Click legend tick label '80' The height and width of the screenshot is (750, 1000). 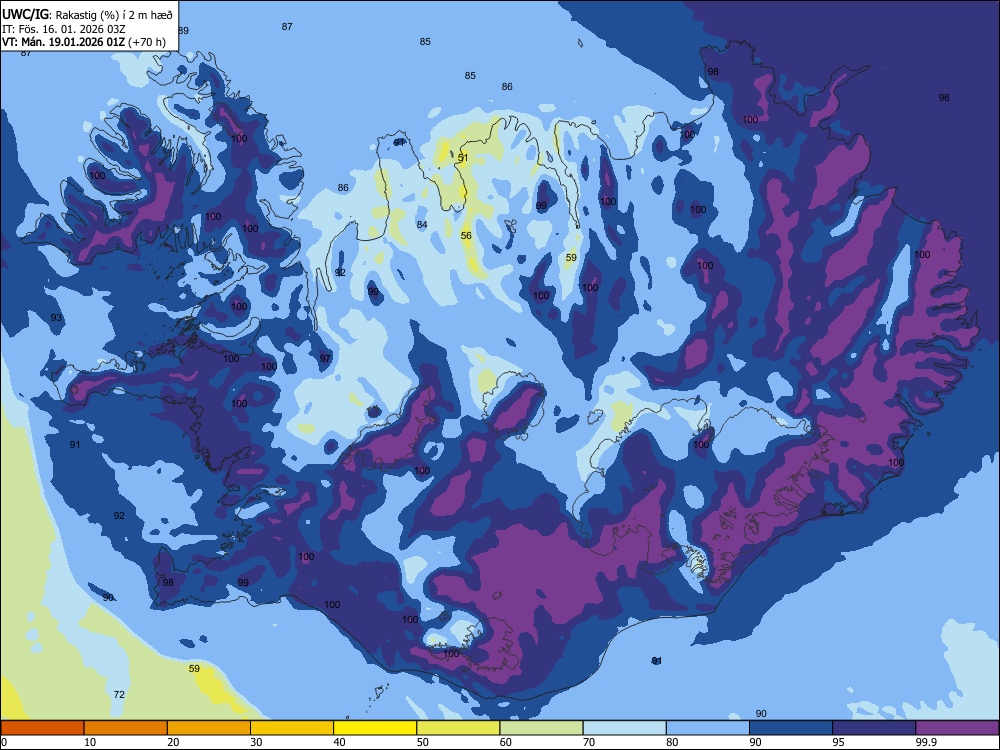click(x=672, y=742)
